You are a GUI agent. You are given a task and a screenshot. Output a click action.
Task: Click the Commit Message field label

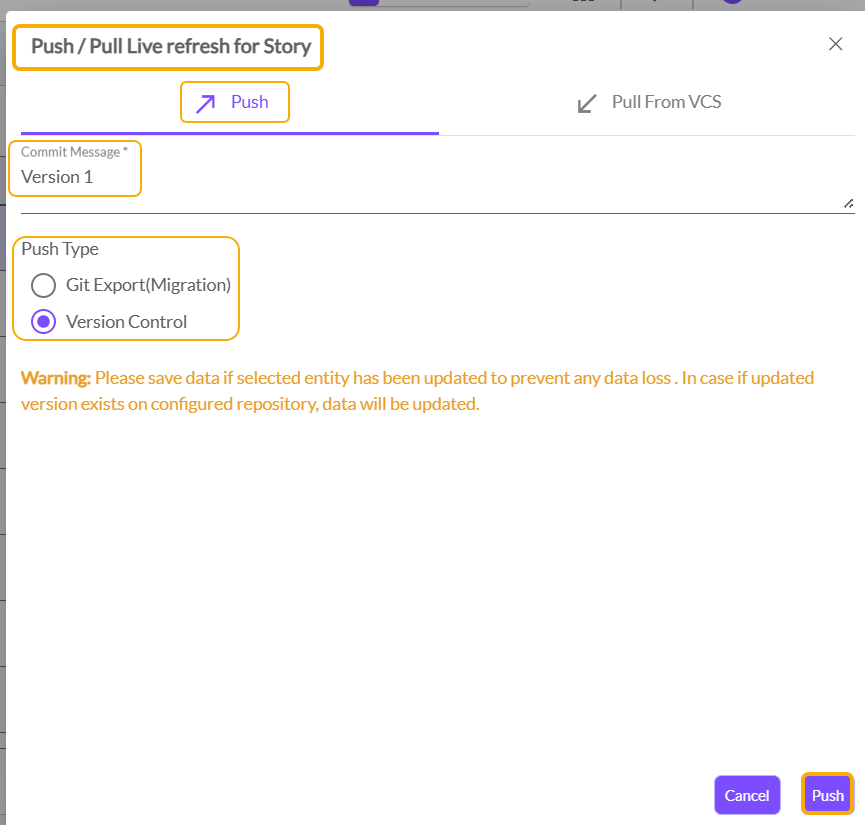click(x=74, y=152)
